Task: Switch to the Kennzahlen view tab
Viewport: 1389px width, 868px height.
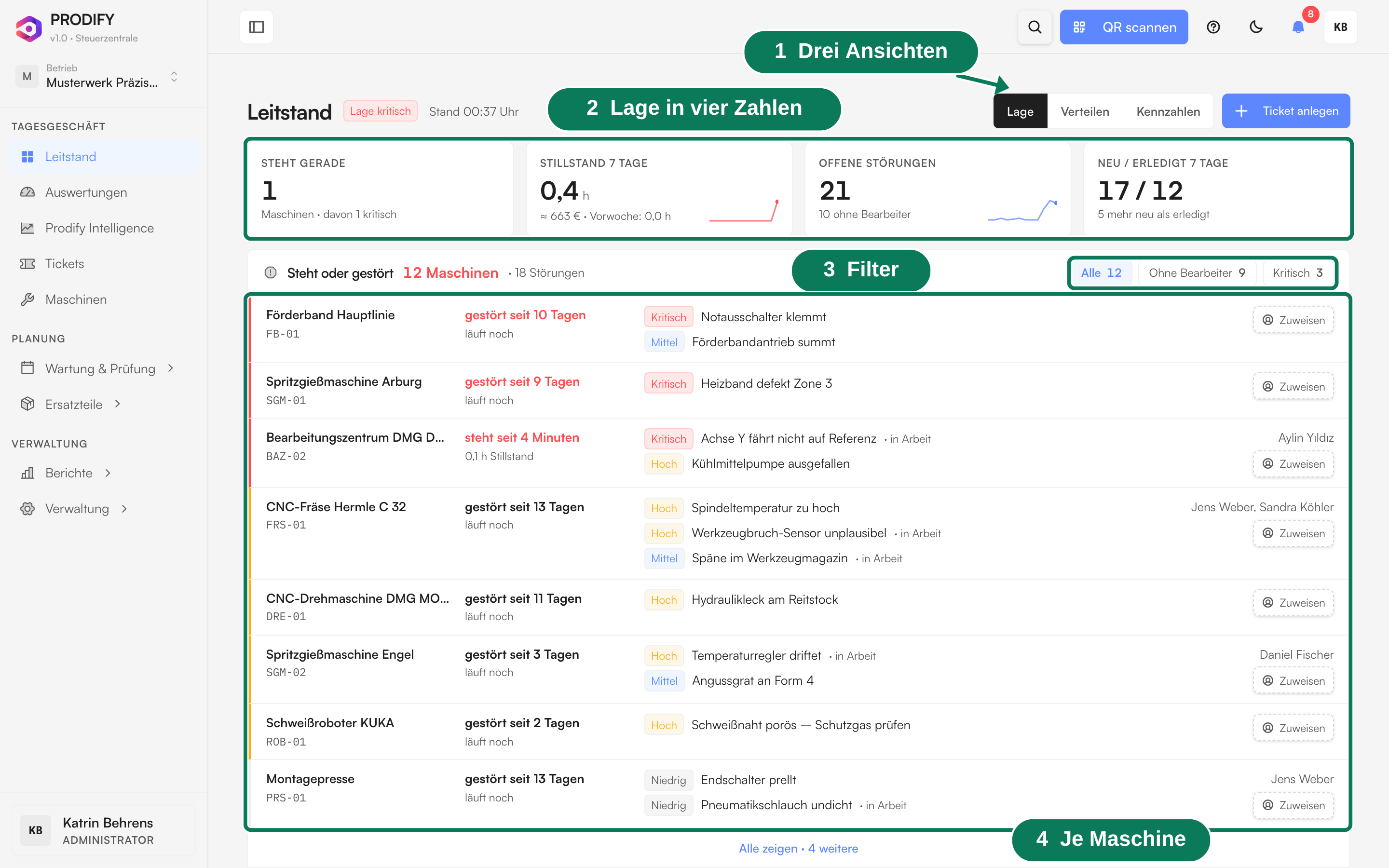Action: click(1168, 111)
